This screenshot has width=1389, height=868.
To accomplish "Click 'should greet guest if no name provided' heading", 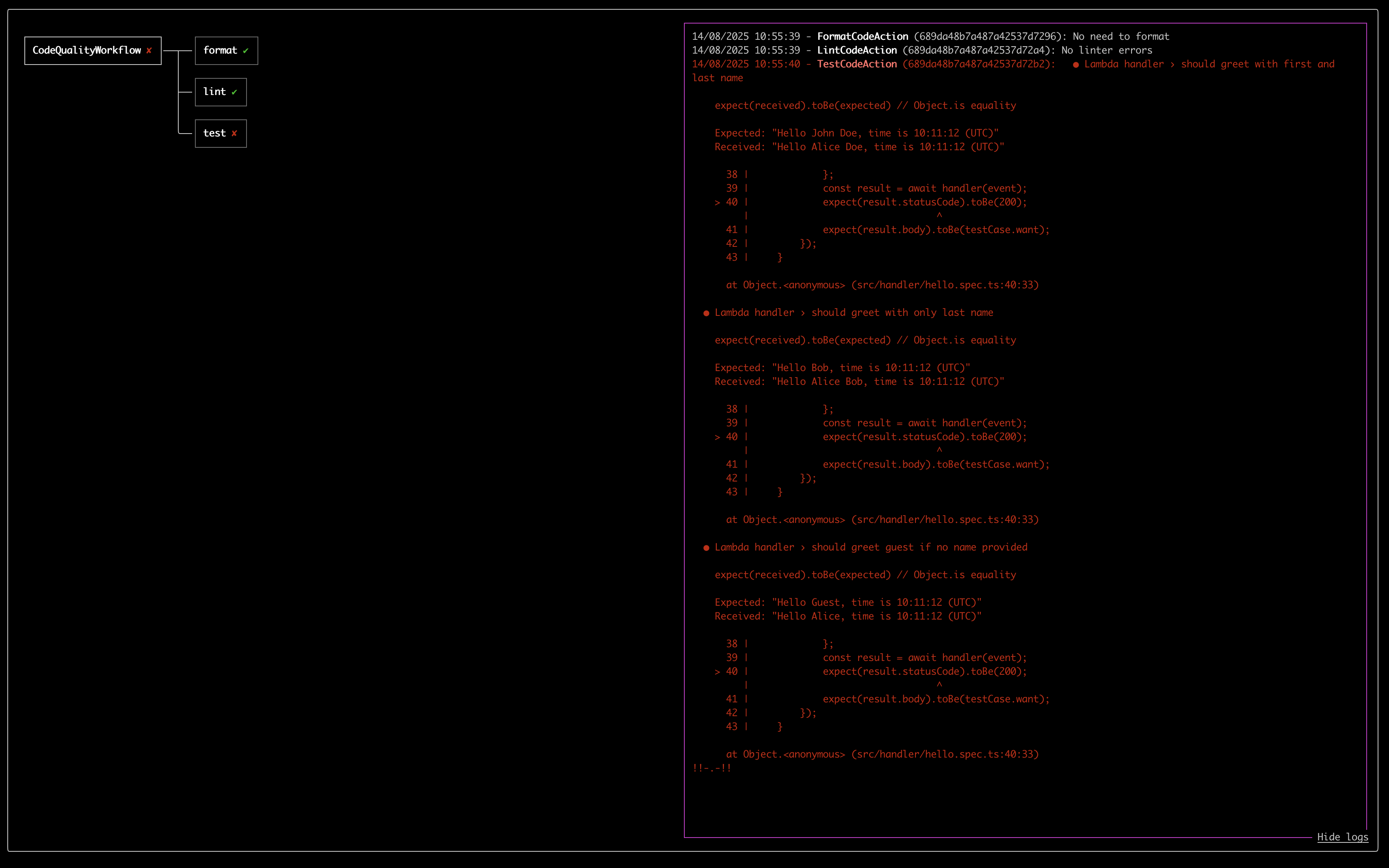I will point(865,548).
